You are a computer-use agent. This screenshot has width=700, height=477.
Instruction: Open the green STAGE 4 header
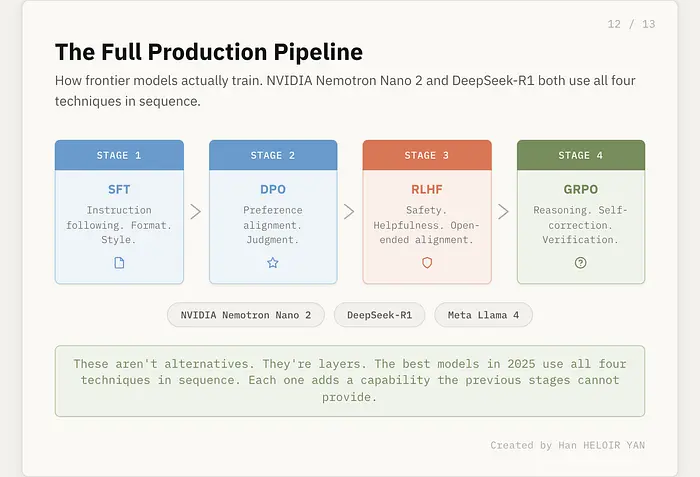pyautogui.click(x=581, y=155)
